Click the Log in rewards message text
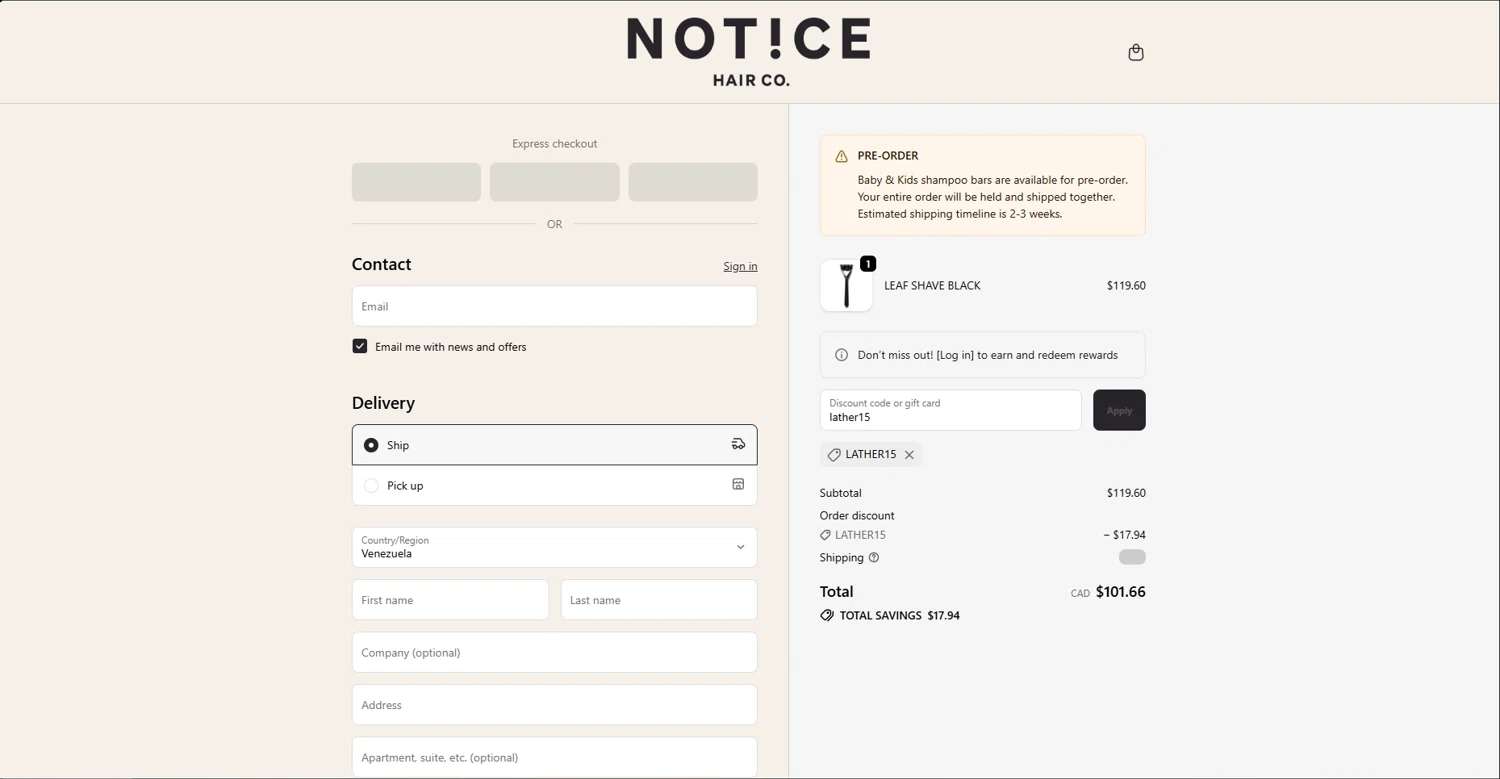 pos(987,355)
